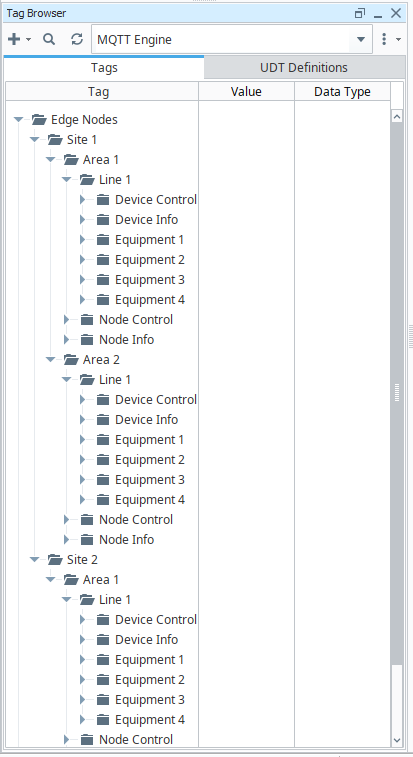Open the three-dot more options menu
Viewport: 413px width, 757px height.
coord(384,39)
